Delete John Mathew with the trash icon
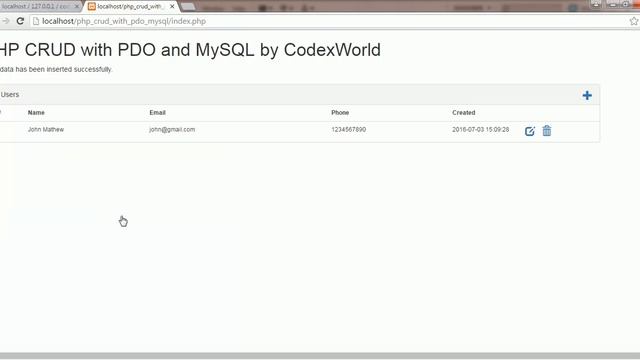The width and height of the screenshot is (640, 360). point(547,131)
